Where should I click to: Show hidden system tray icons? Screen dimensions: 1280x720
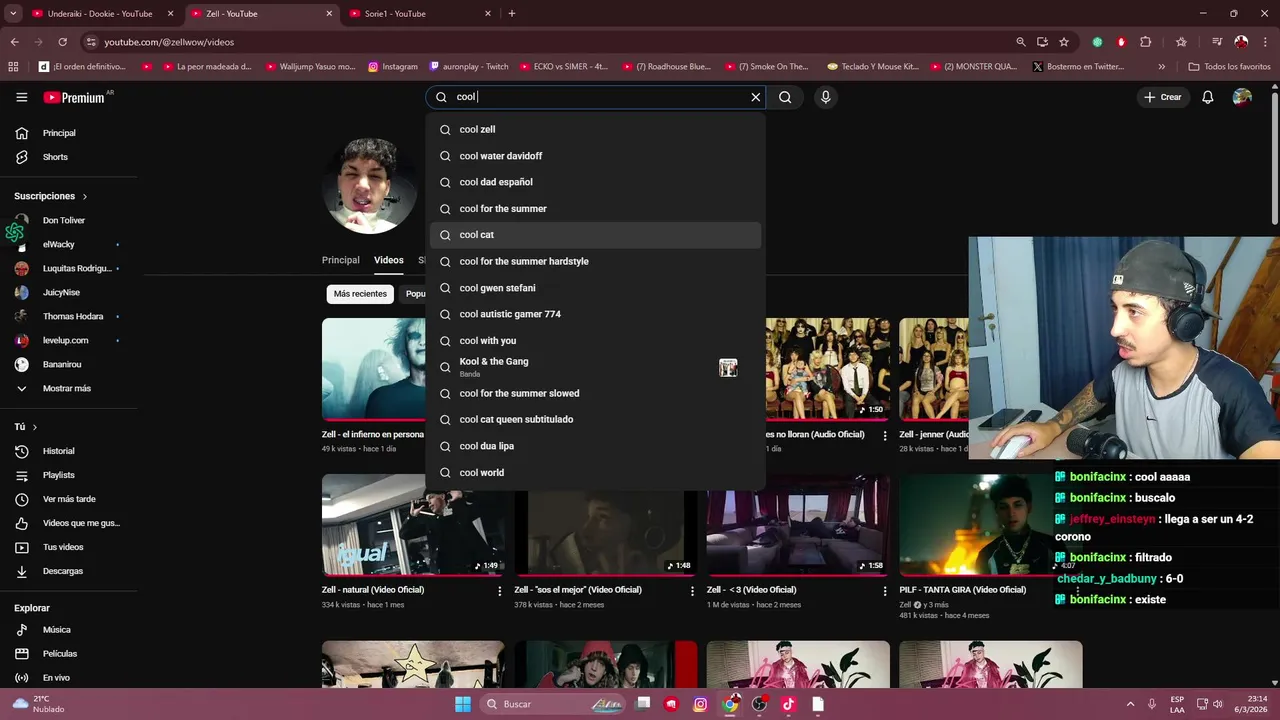click(x=1130, y=704)
